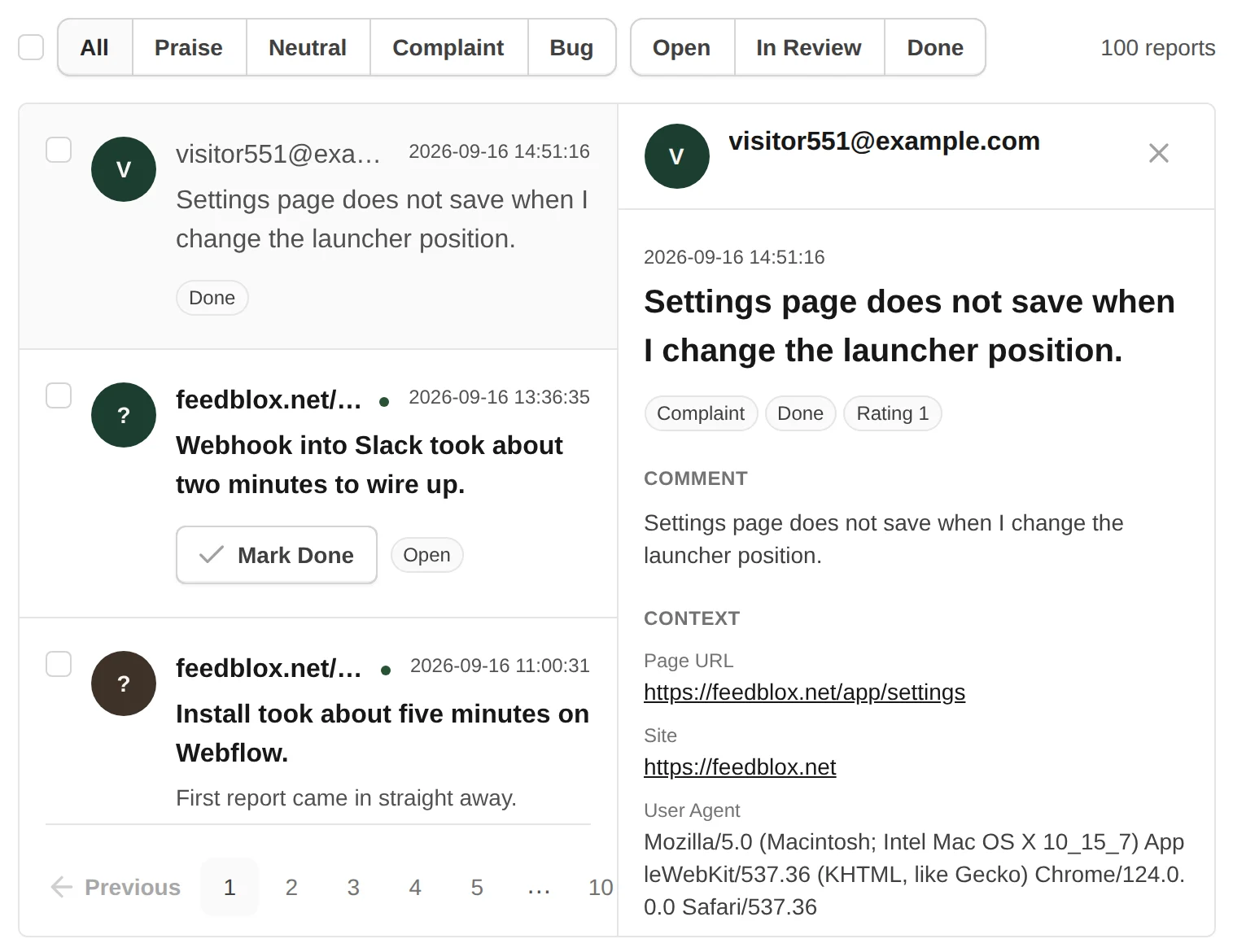Select current page 1 in pagination

pos(230,887)
